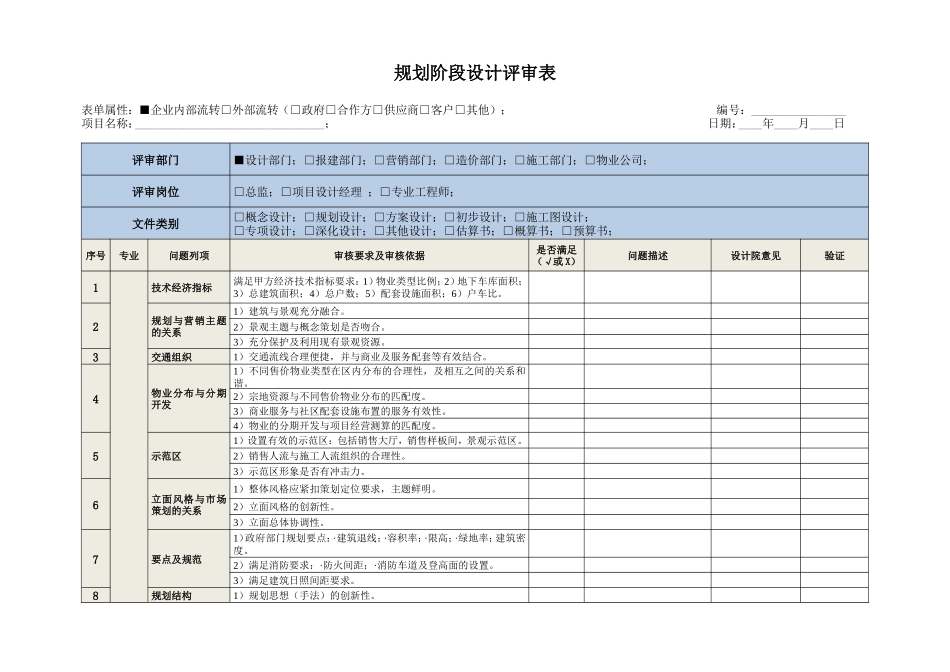Image resolution: width=950 pixels, height=672 pixels.
Task: Click the 是否满足 column header
Action: [x=557, y=256]
